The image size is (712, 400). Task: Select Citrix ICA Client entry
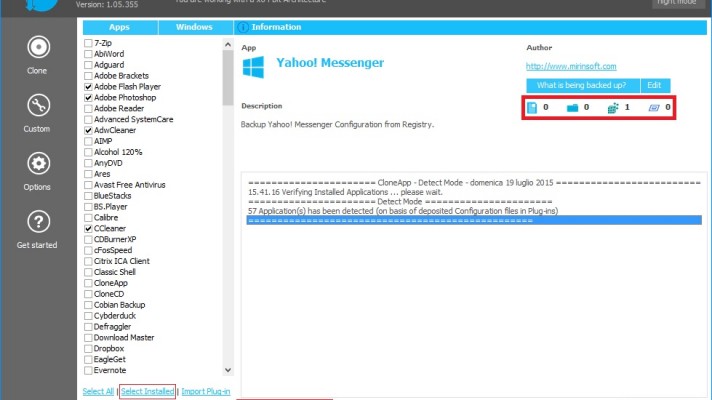coord(122,261)
